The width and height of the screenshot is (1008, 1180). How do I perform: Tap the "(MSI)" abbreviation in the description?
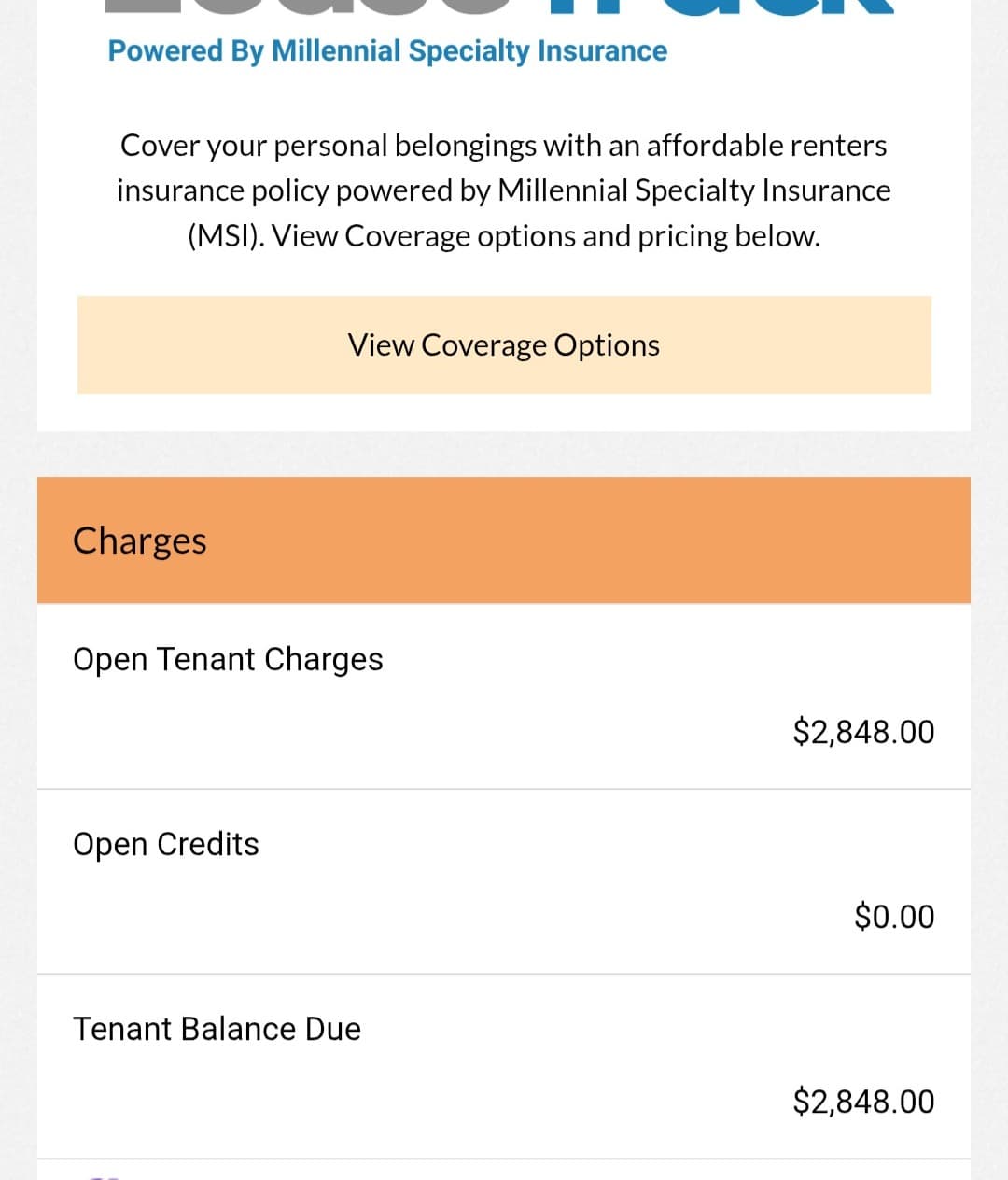click(225, 236)
